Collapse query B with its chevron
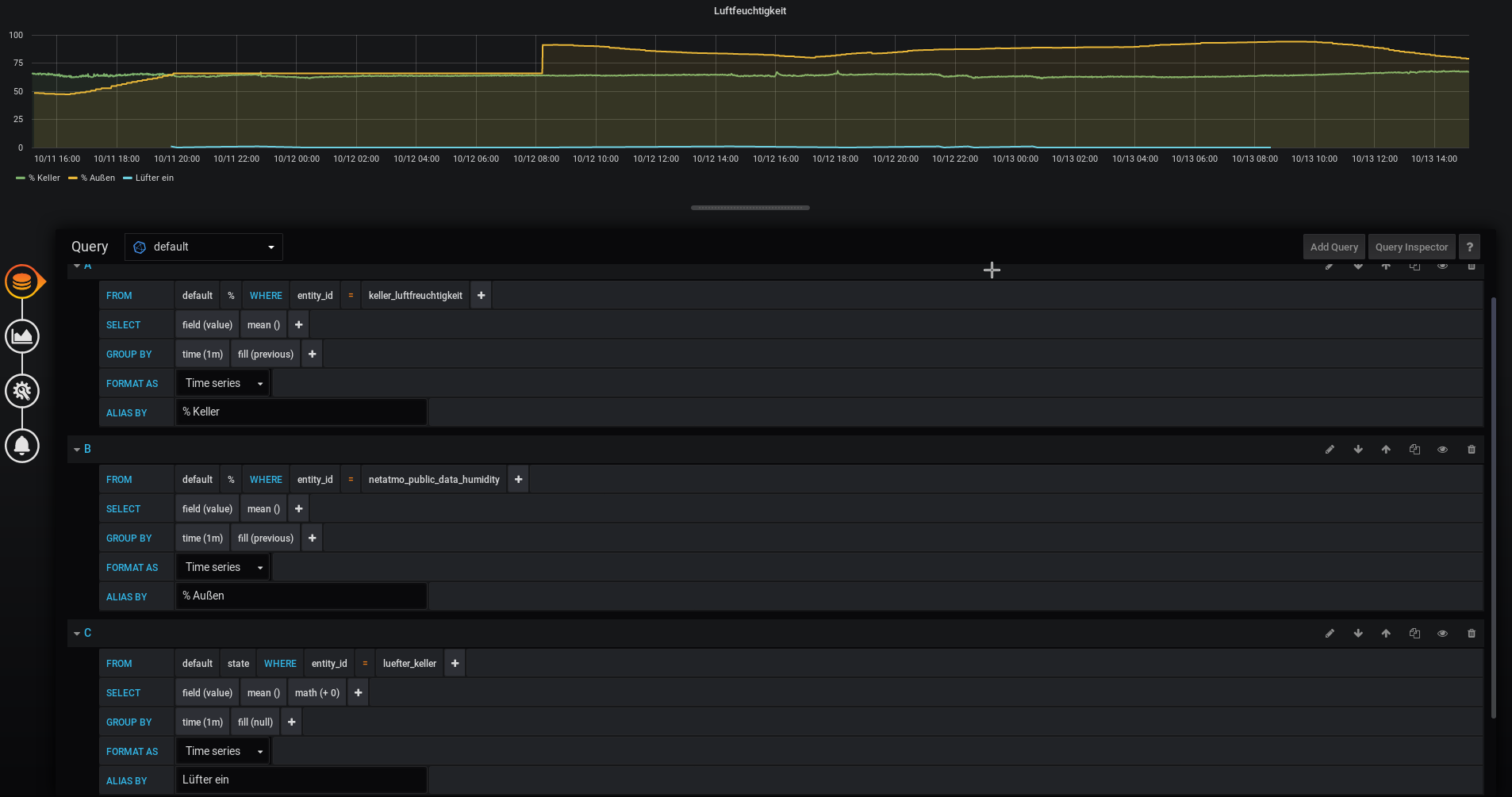 coord(76,449)
